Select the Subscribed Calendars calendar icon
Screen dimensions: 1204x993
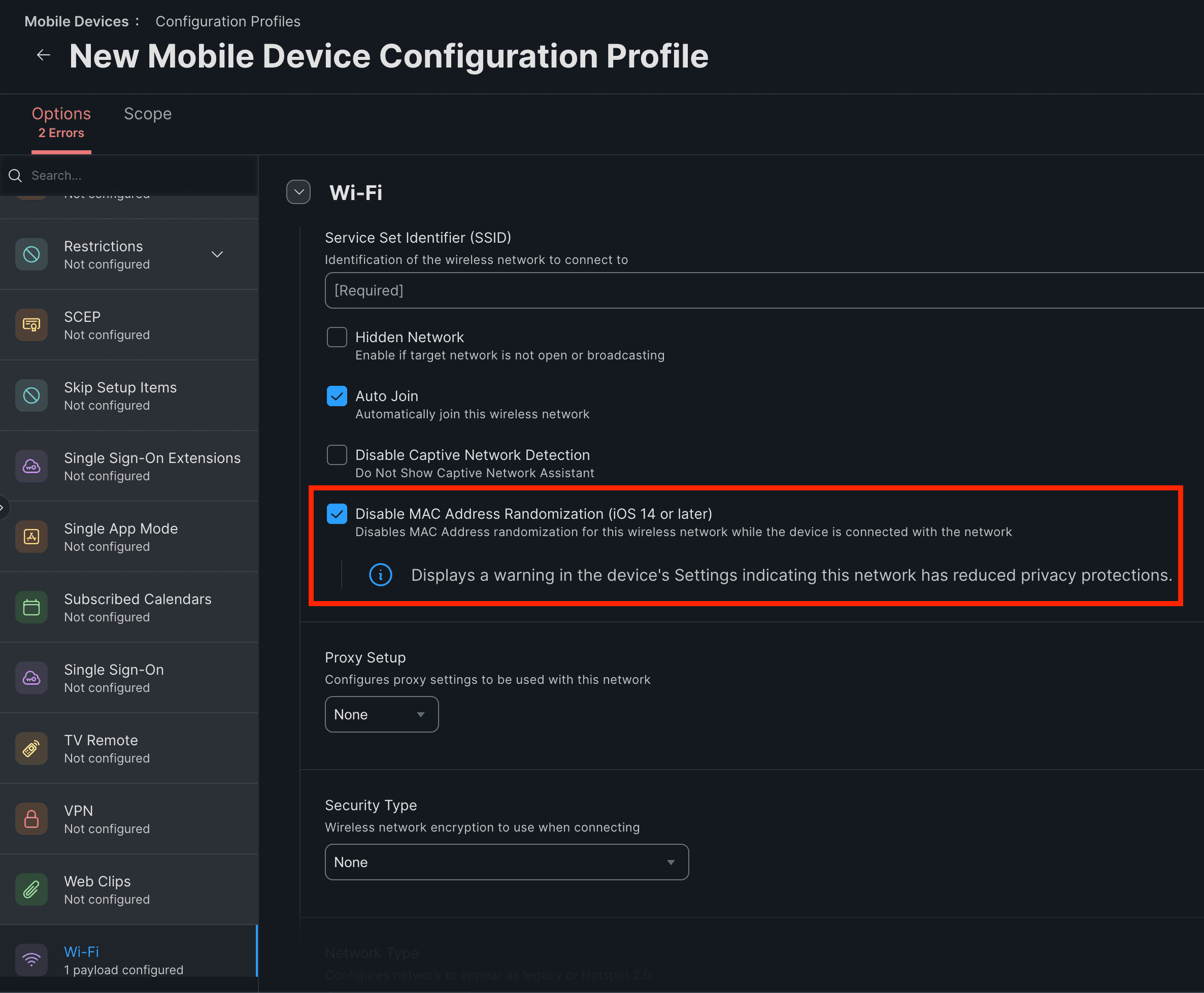(x=31, y=607)
